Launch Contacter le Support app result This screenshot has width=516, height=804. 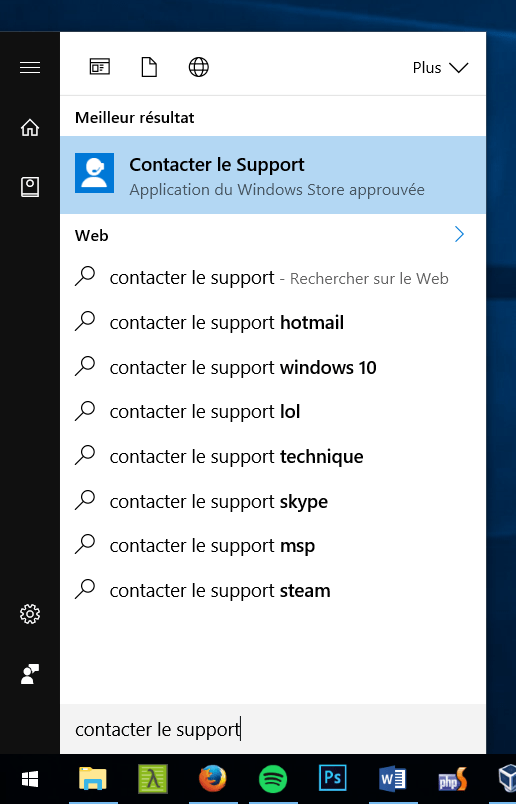point(273,175)
